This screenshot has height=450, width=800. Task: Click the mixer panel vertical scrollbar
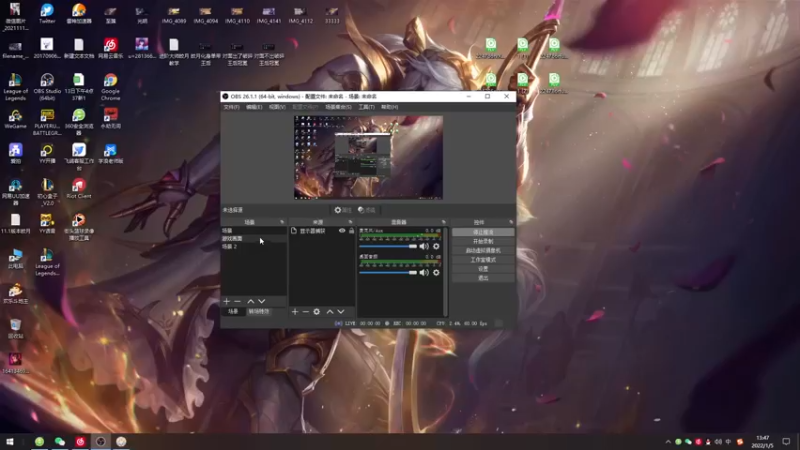445,271
